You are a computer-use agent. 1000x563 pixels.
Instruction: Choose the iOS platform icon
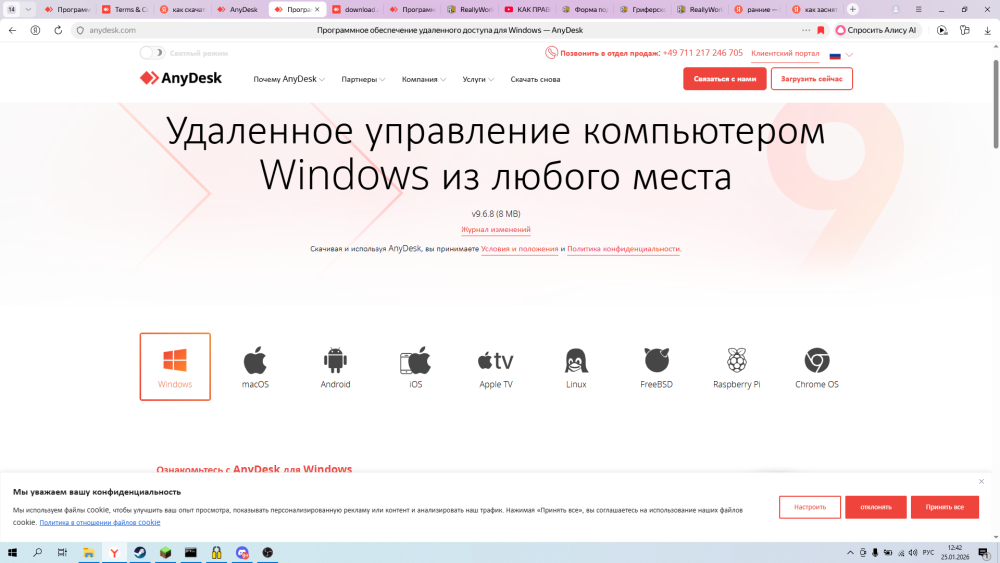click(x=416, y=367)
